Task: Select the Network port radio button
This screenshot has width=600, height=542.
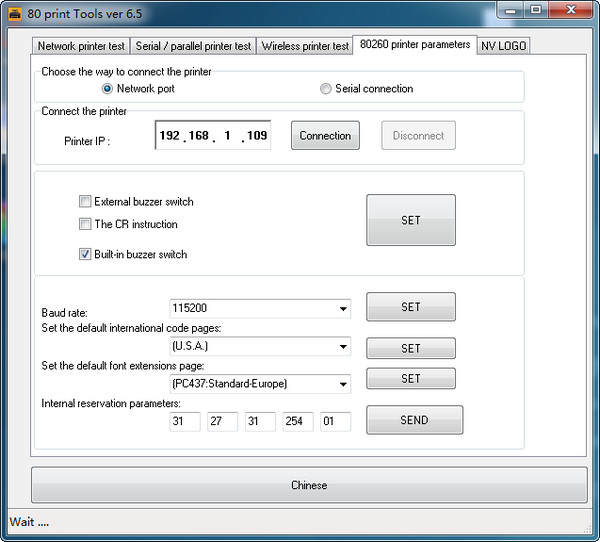Action: point(107,89)
